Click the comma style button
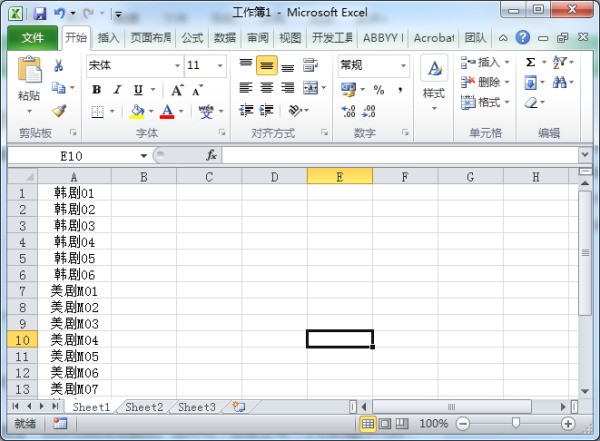 [x=400, y=90]
